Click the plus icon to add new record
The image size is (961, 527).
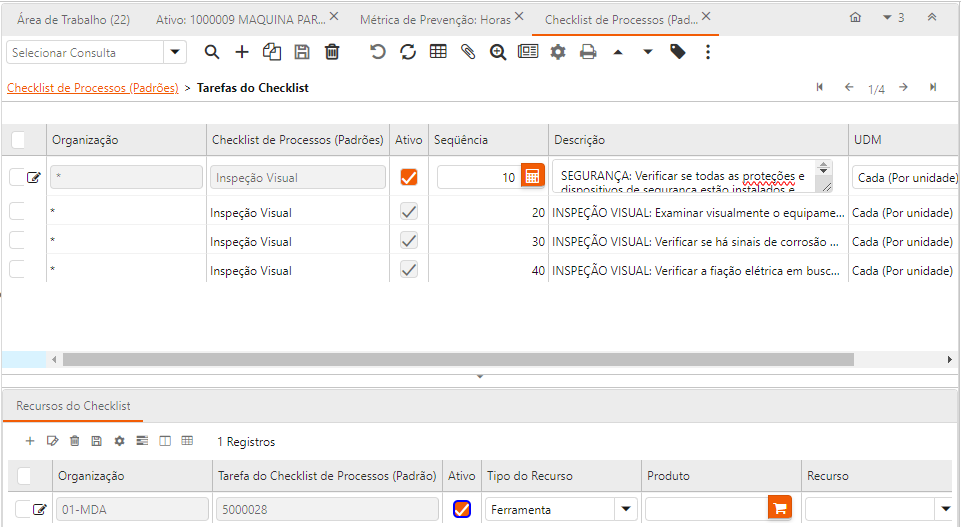click(242, 52)
